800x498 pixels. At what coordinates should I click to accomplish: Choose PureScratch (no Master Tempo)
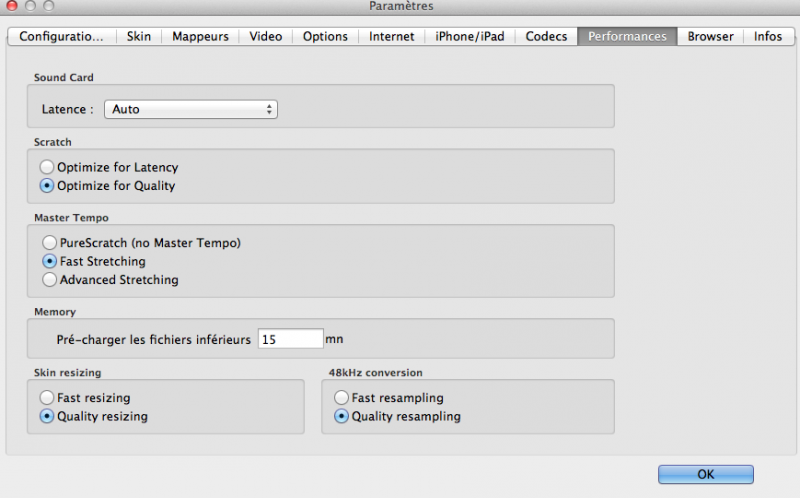tap(50, 243)
